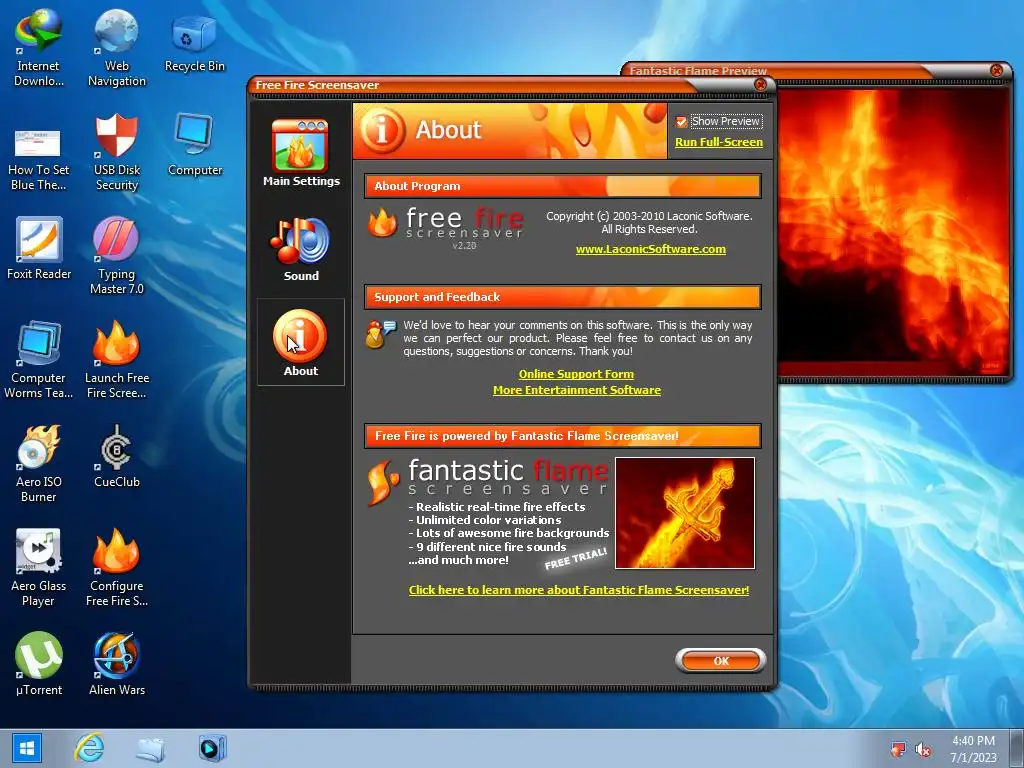Open the Windows Start button
Screen dimensions: 1024x768
point(26,748)
